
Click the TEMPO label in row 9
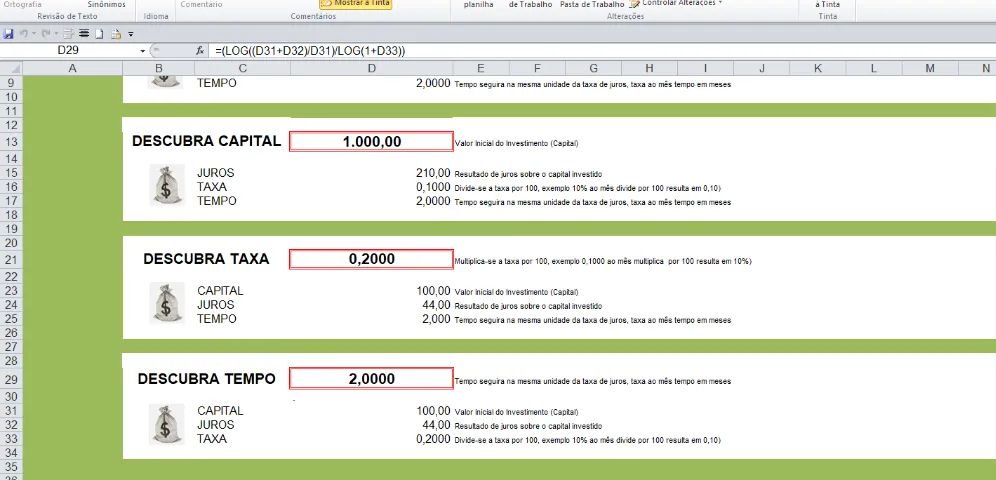pyautogui.click(x=217, y=83)
